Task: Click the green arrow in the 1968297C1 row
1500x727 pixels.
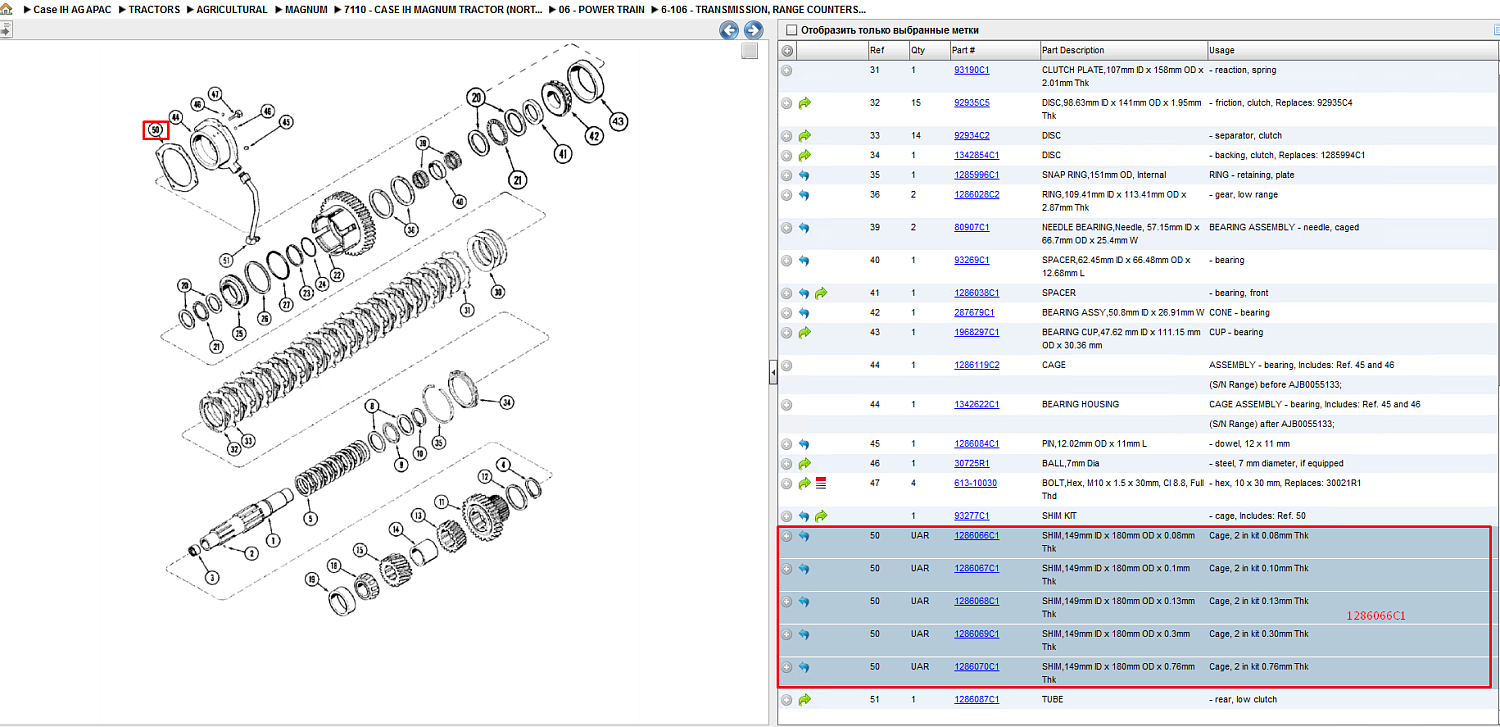Action: [804, 333]
